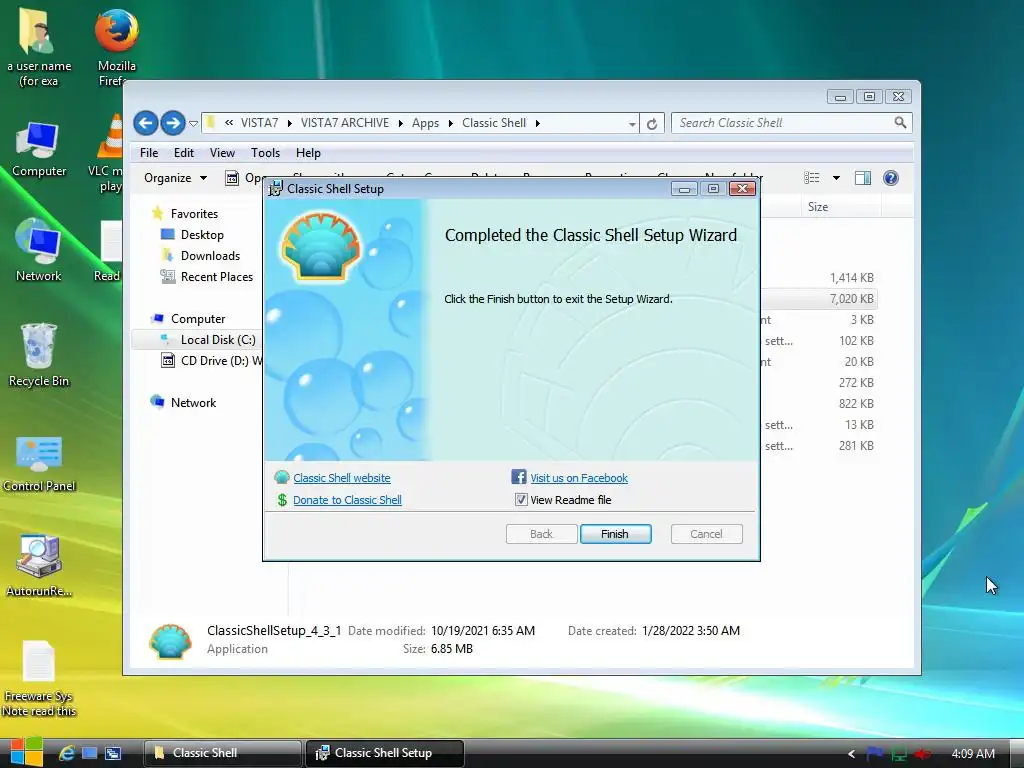Open the user name folder desktop icon

(39, 47)
